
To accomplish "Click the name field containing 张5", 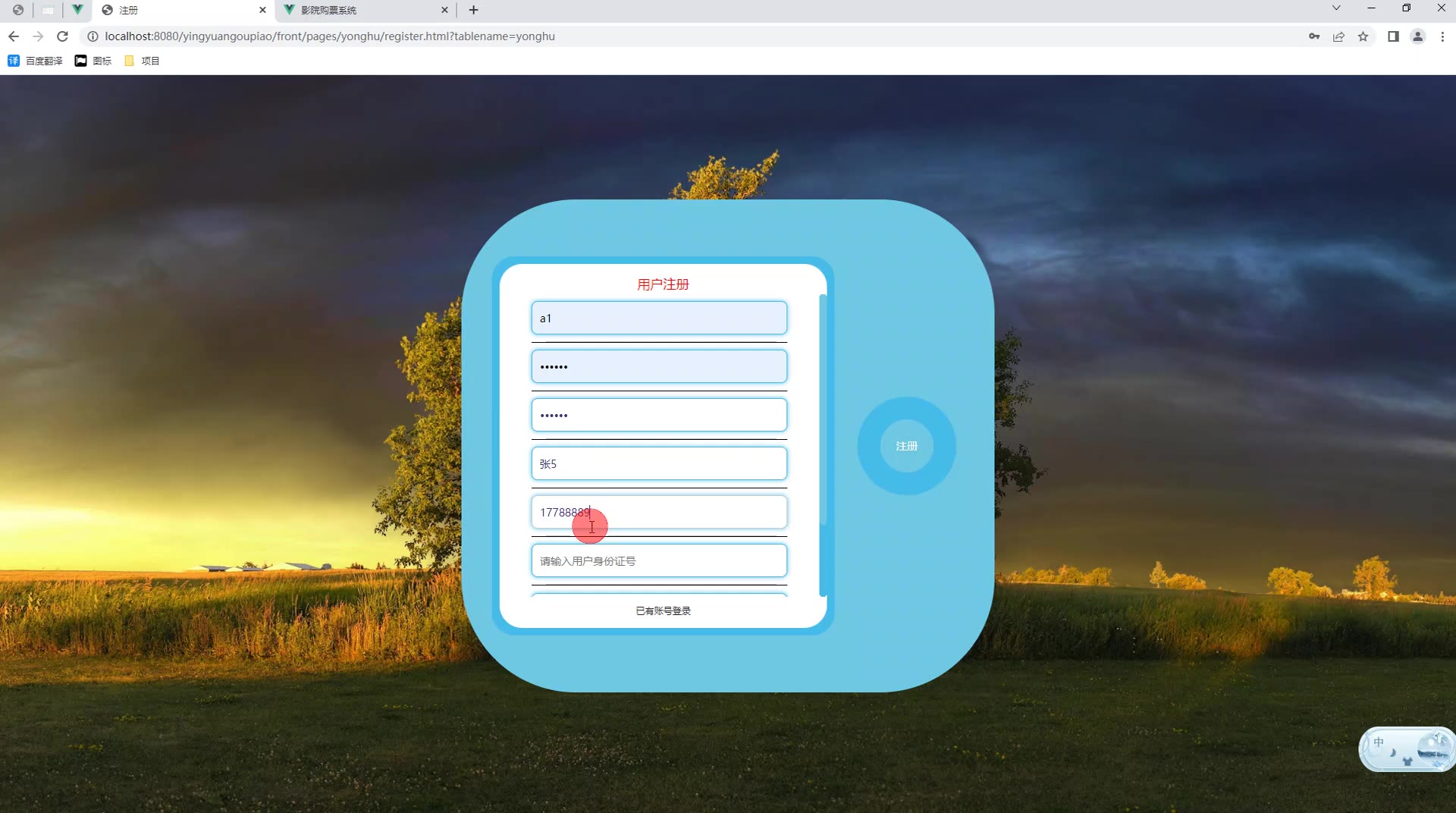I will [x=659, y=463].
